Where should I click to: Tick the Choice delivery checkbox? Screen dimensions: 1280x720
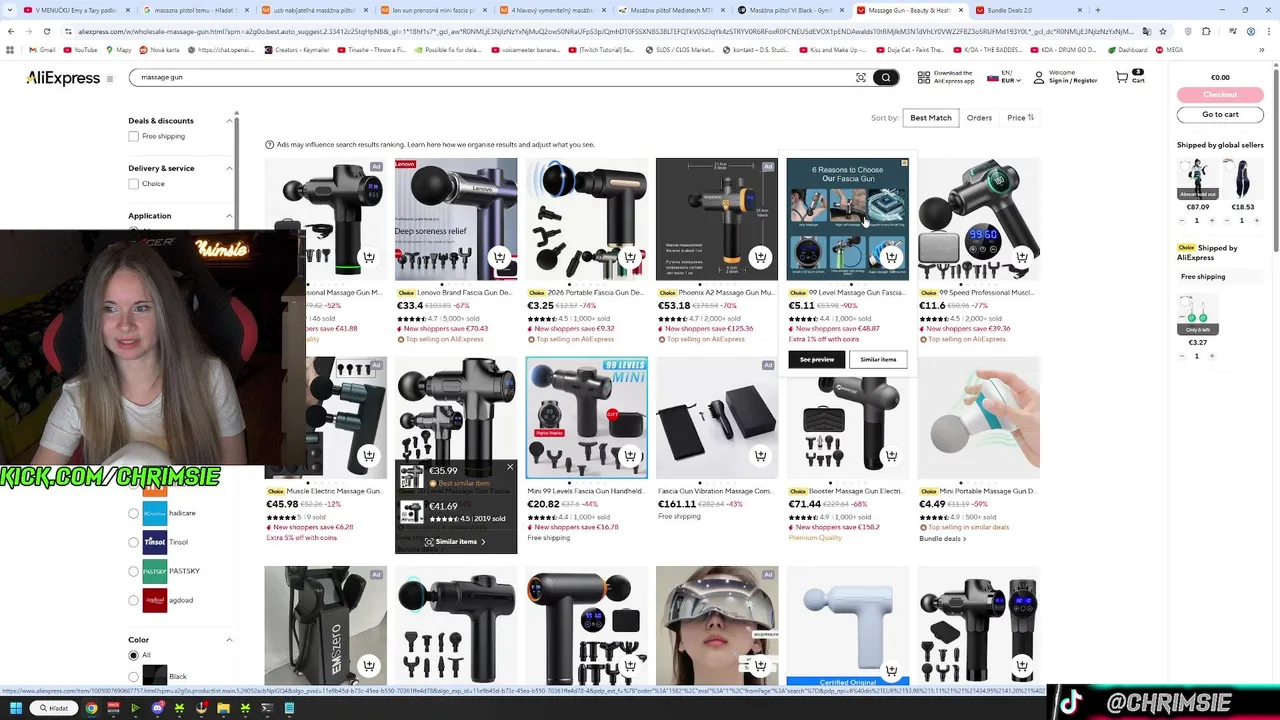(x=133, y=184)
